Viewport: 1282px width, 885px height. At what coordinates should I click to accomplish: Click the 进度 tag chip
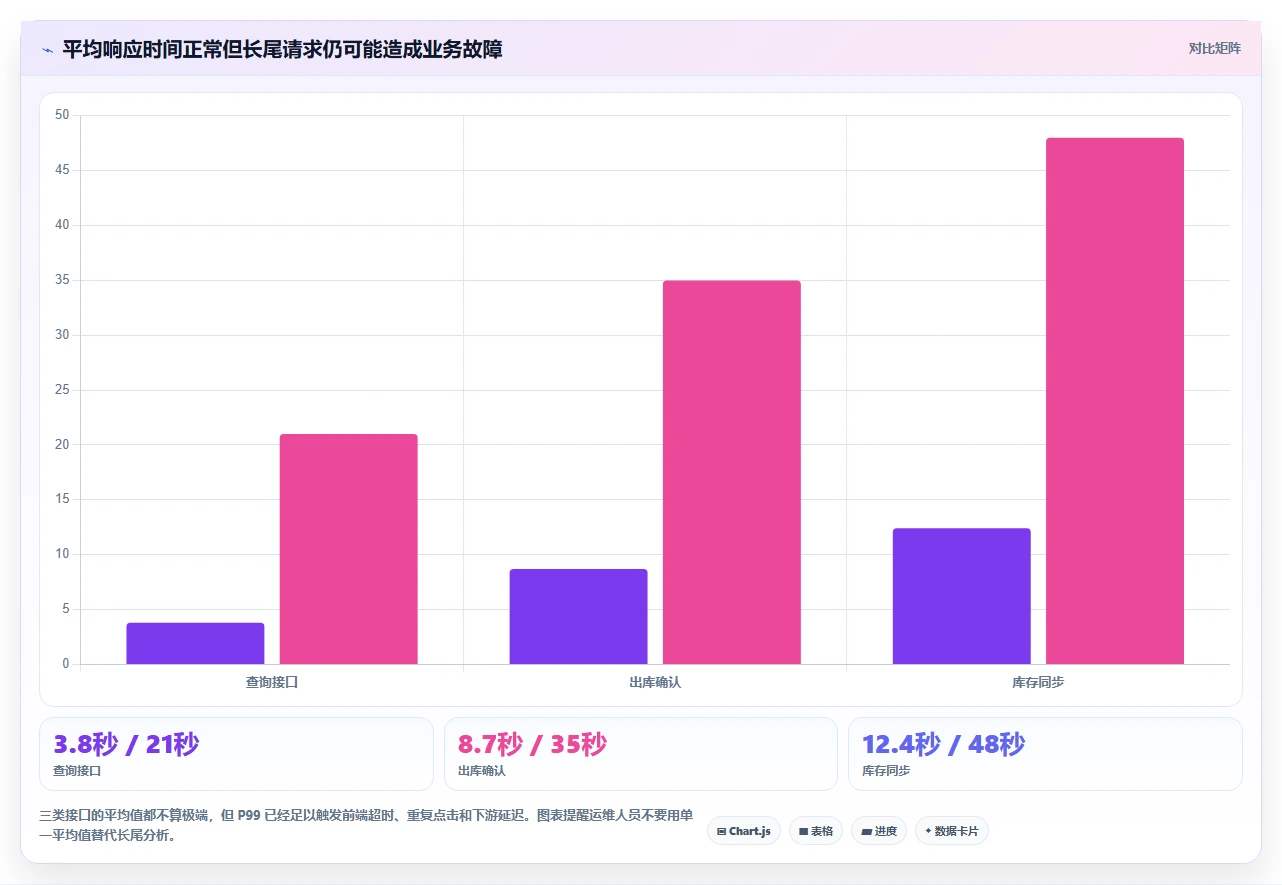879,831
